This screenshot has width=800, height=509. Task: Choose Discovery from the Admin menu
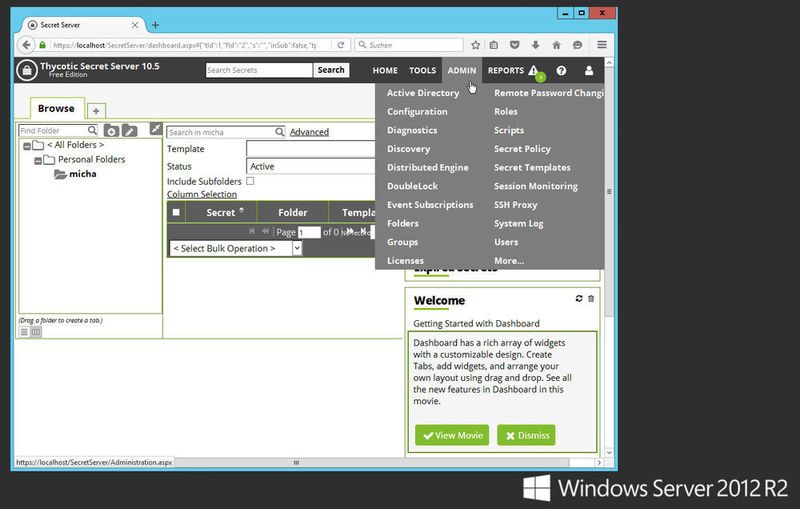point(408,148)
